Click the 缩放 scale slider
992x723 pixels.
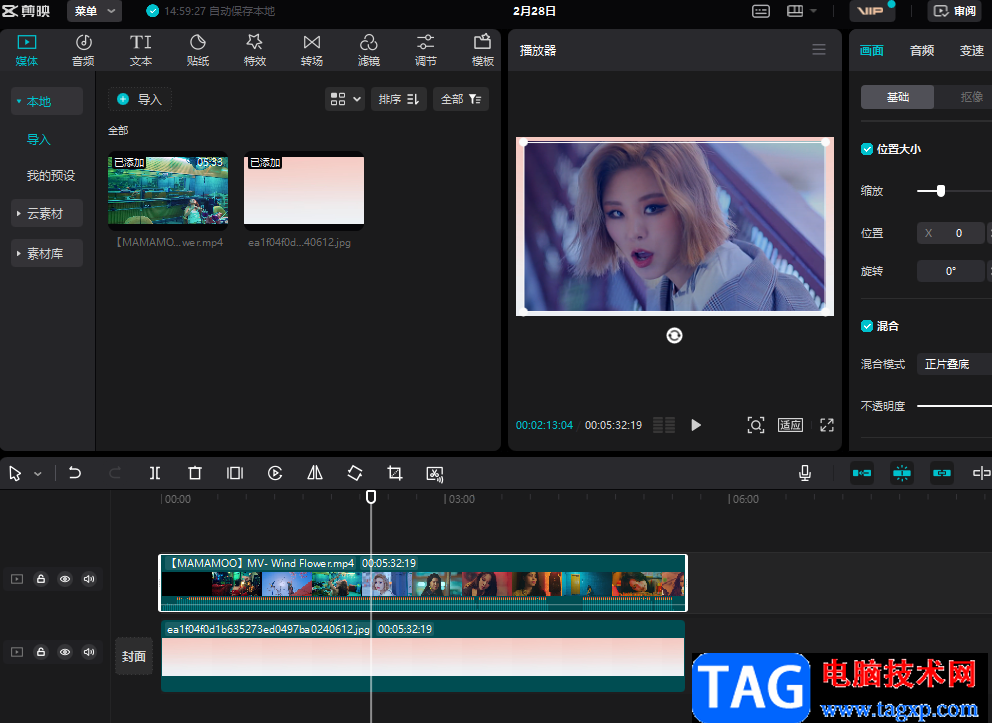941,190
